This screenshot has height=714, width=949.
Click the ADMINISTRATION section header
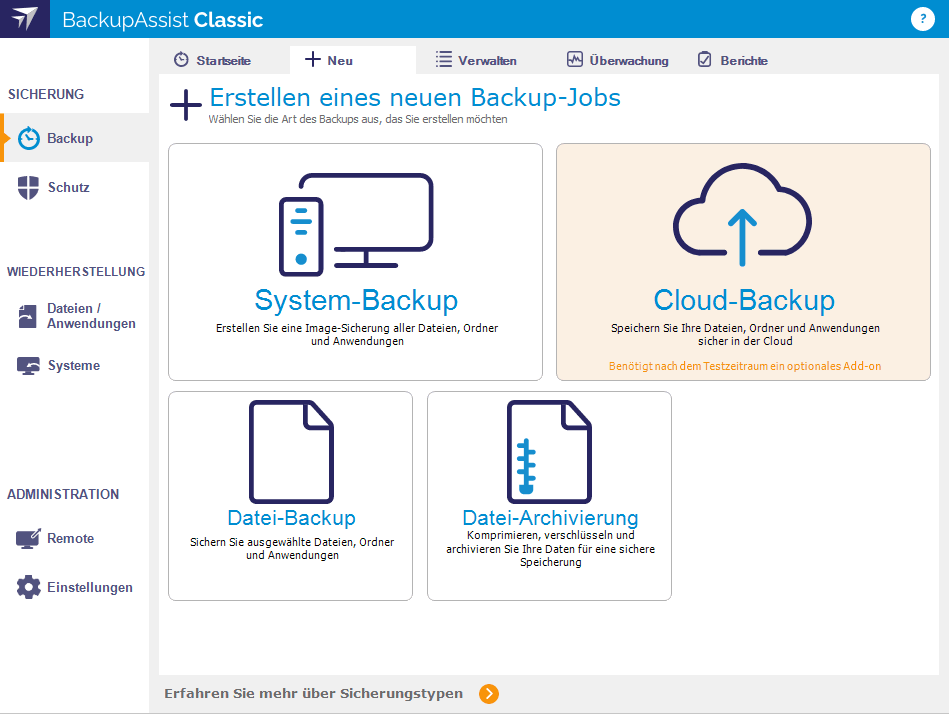click(63, 494)
